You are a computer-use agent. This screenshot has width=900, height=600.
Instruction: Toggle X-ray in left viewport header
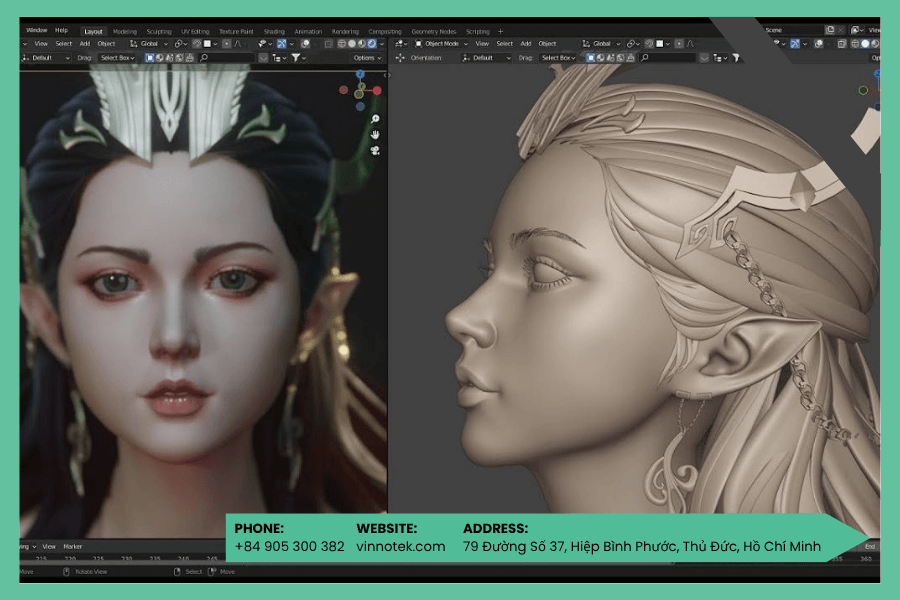[x=328, y=44]
